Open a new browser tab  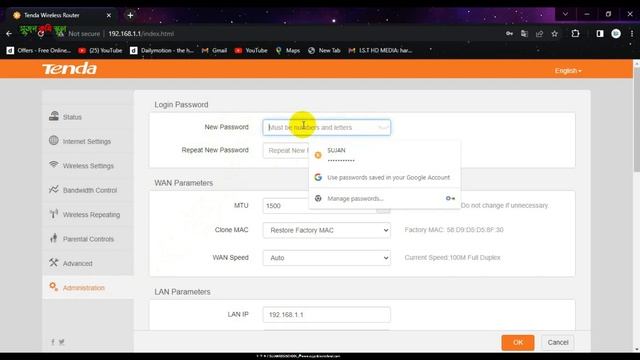[130, 15]
